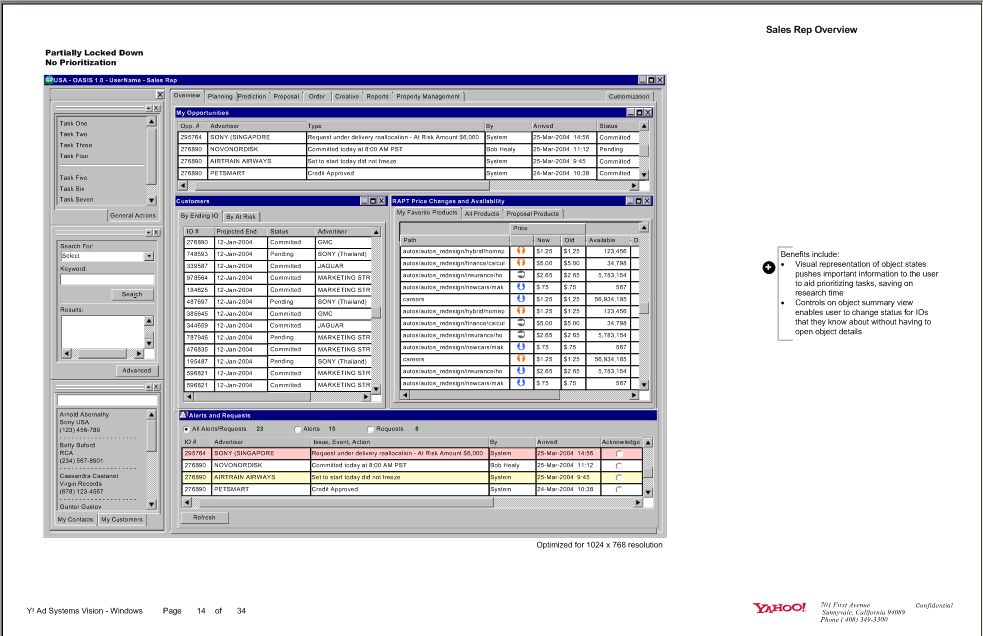Click the blue status icon on the insurance/ho row
983x636 pixels.
click(x=521, y=369)
